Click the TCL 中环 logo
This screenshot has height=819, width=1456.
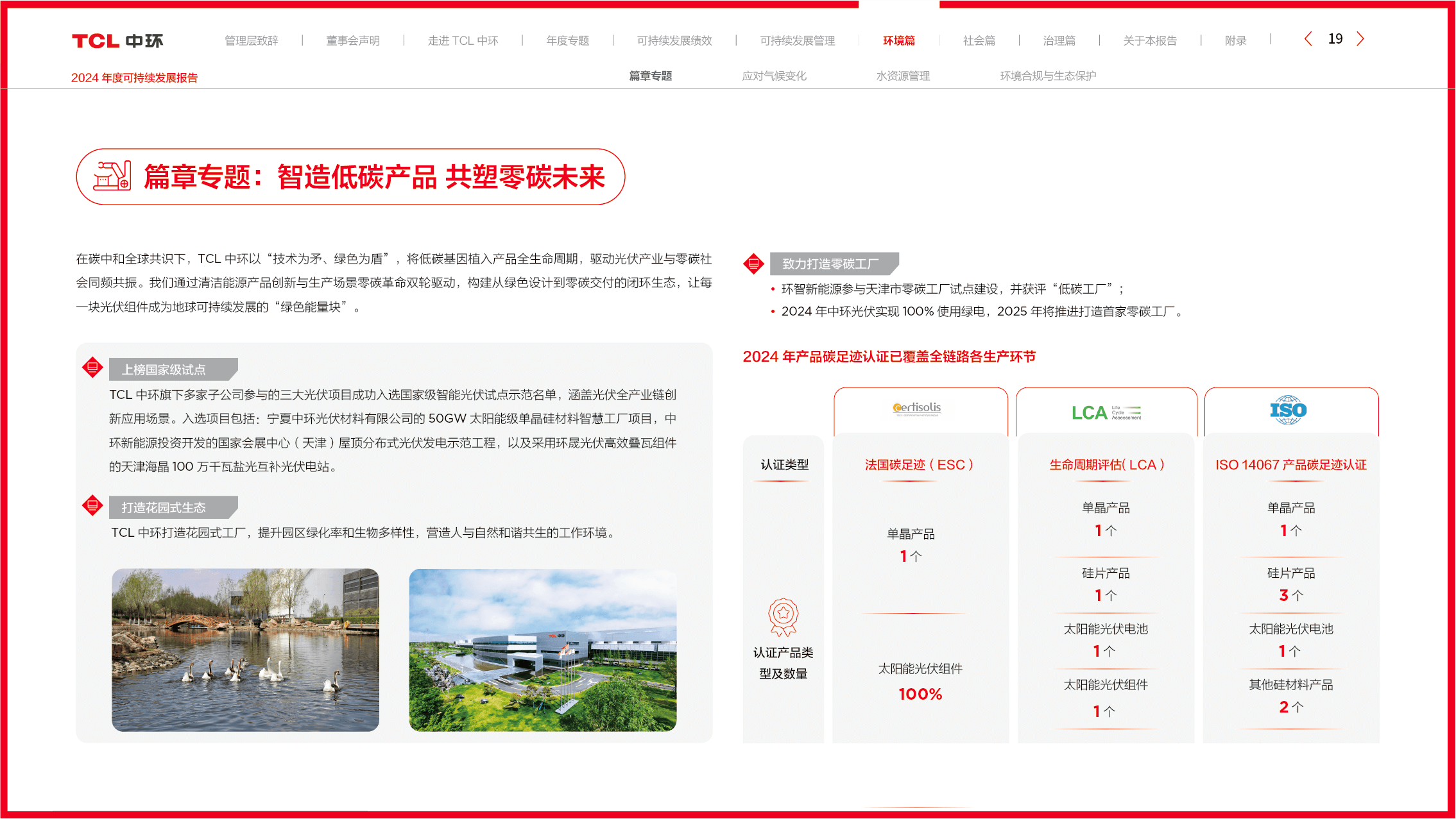click(117, 41)
